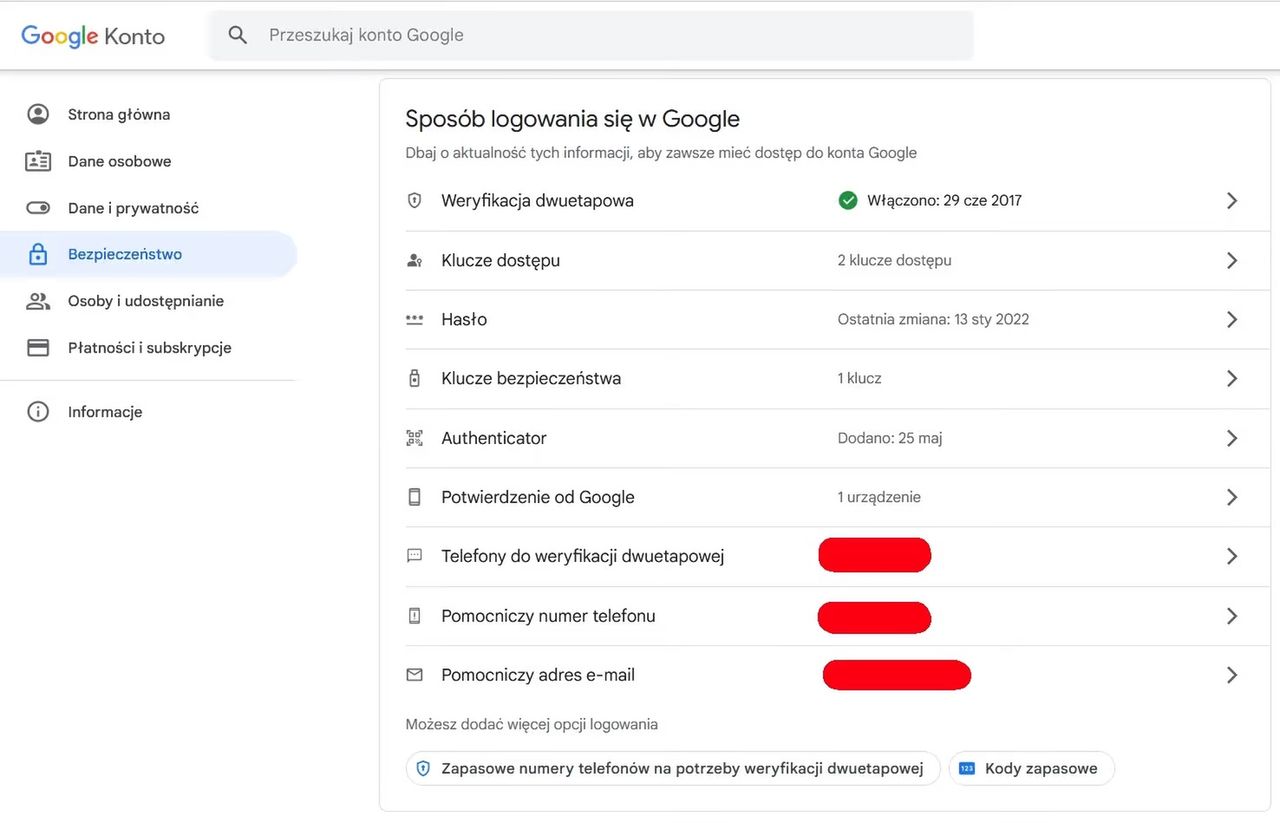Click the Klucze dostępu passkey icon
1280x823 pixels.
click(x=415, y=260)
